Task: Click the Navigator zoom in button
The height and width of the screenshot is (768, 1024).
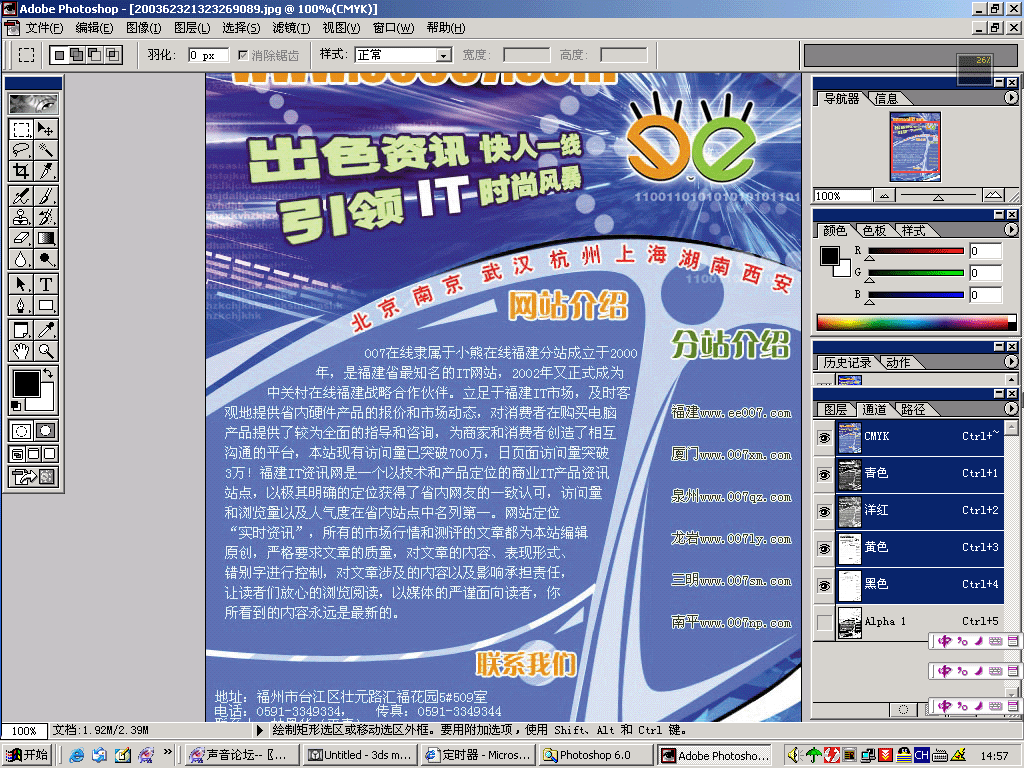Action: click(993, 195)
